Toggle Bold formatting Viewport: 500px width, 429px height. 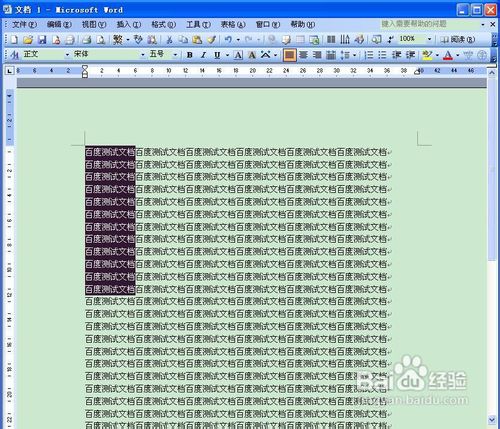tap(189, 55)
